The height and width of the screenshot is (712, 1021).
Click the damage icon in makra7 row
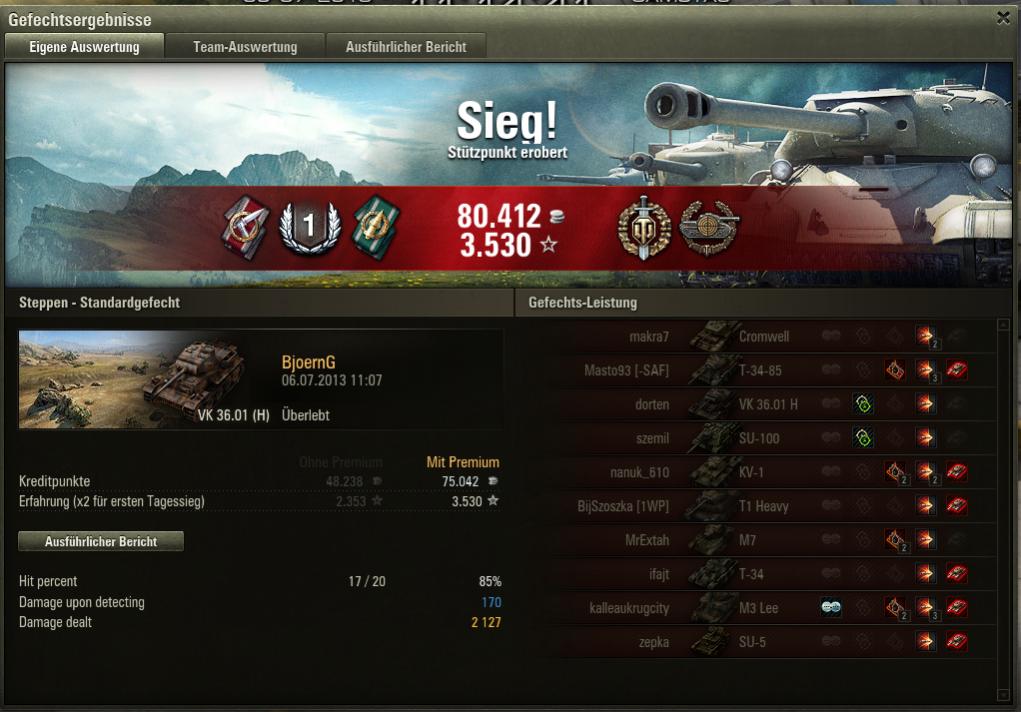pos(925,337)
